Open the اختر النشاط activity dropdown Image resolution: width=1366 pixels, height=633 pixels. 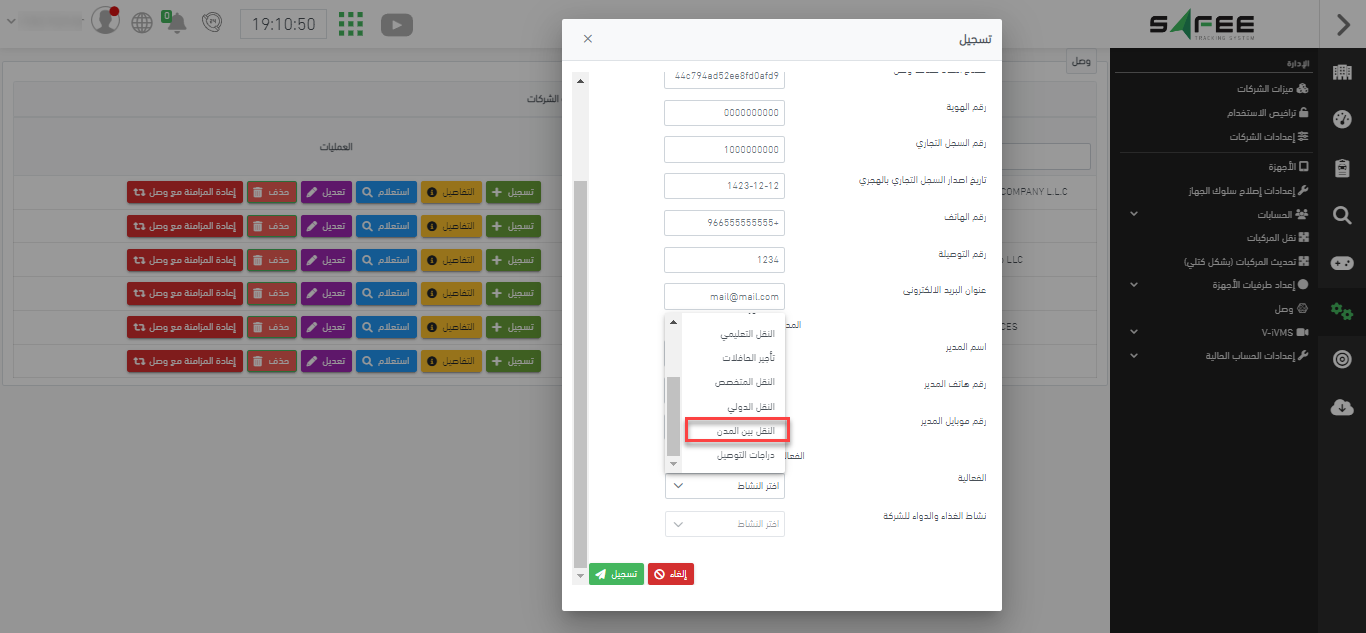pos(725,486)
